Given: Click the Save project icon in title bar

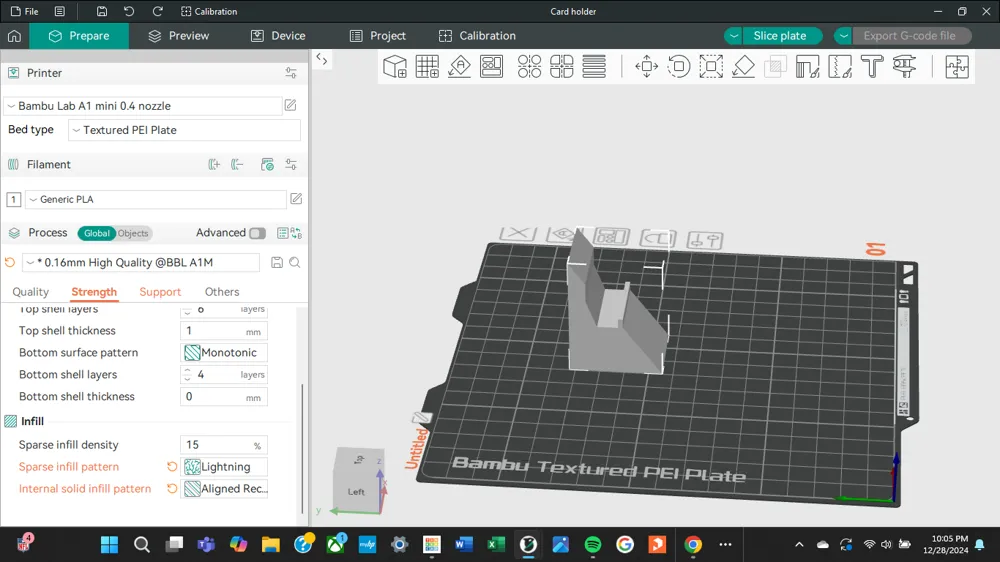Looking at the screenshot, I should point(101,11).
